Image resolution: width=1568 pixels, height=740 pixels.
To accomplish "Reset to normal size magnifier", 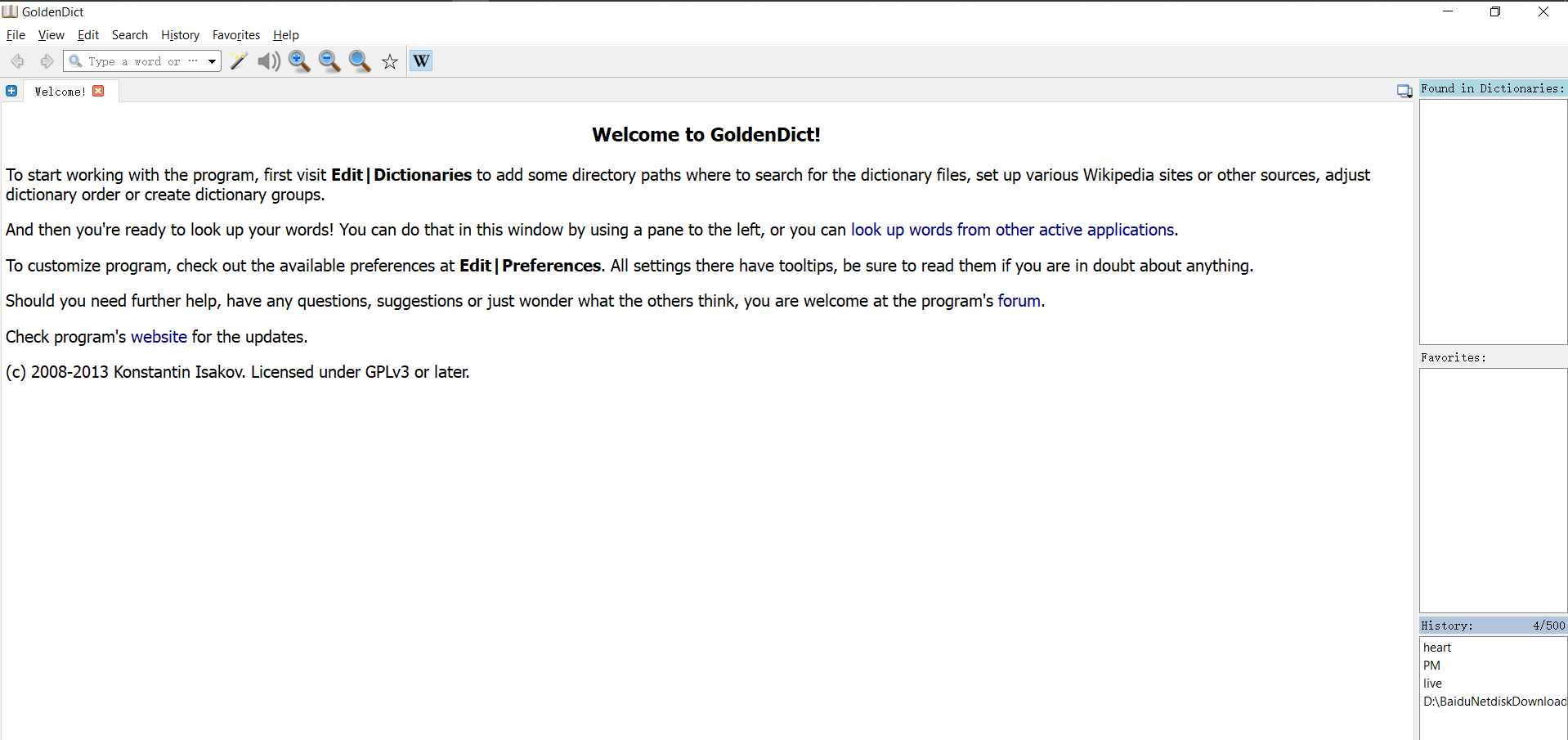I will click(x=360, y=61).
